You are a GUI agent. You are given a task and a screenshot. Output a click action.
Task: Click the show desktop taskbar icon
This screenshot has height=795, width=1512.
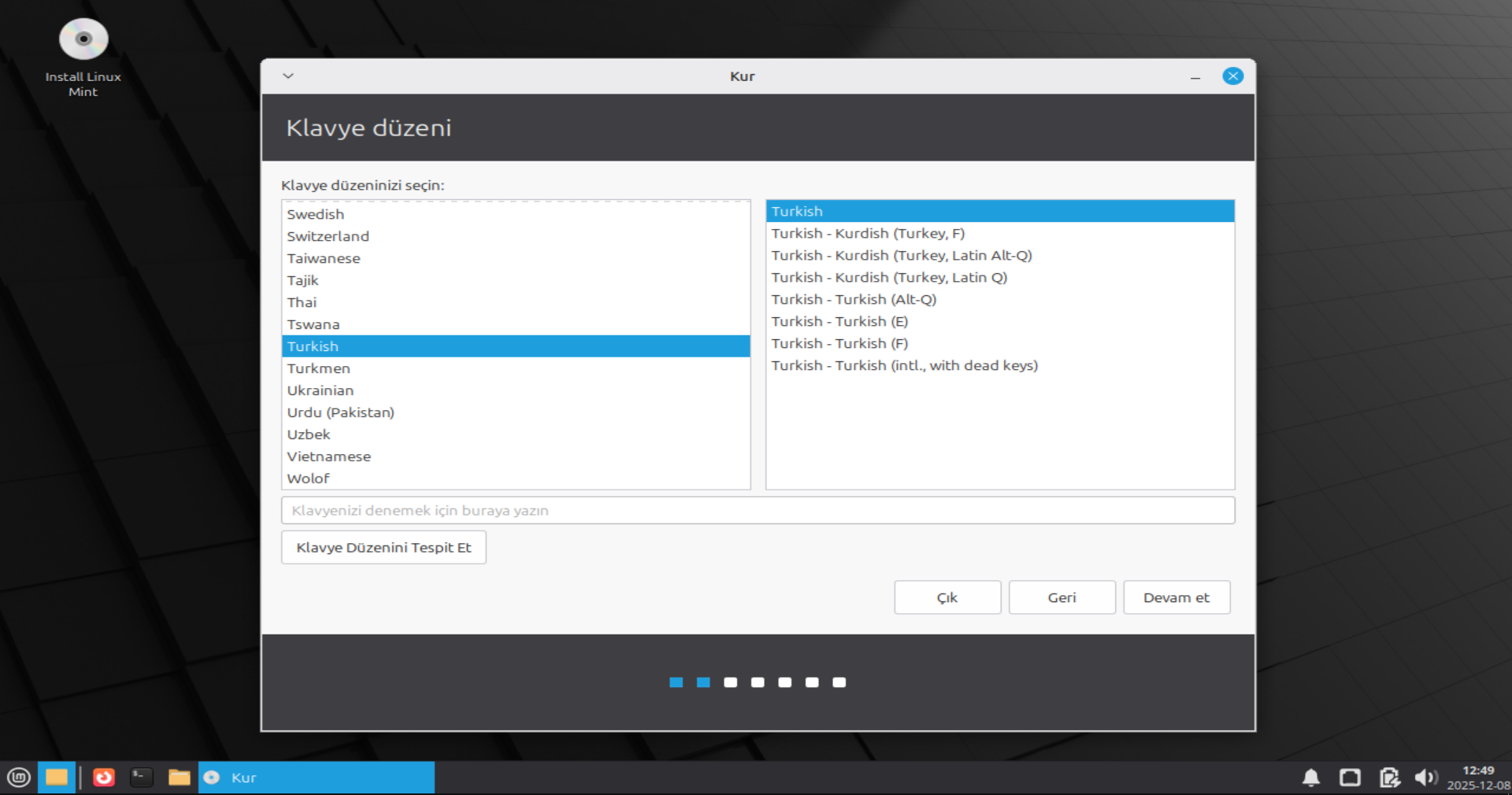pyautogui.click(x=57, y=778)
